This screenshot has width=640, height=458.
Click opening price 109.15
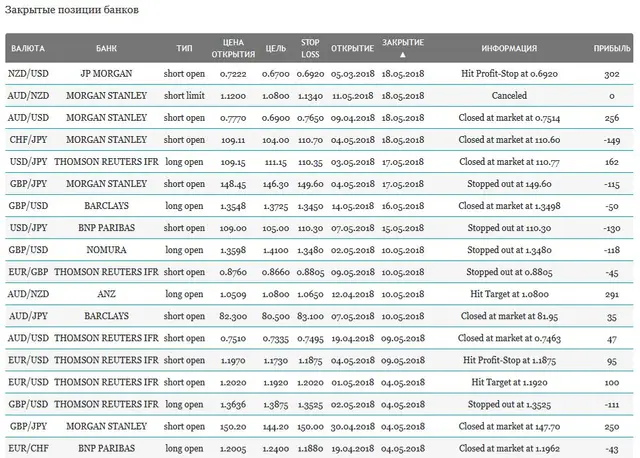click(x=233, y=162)
